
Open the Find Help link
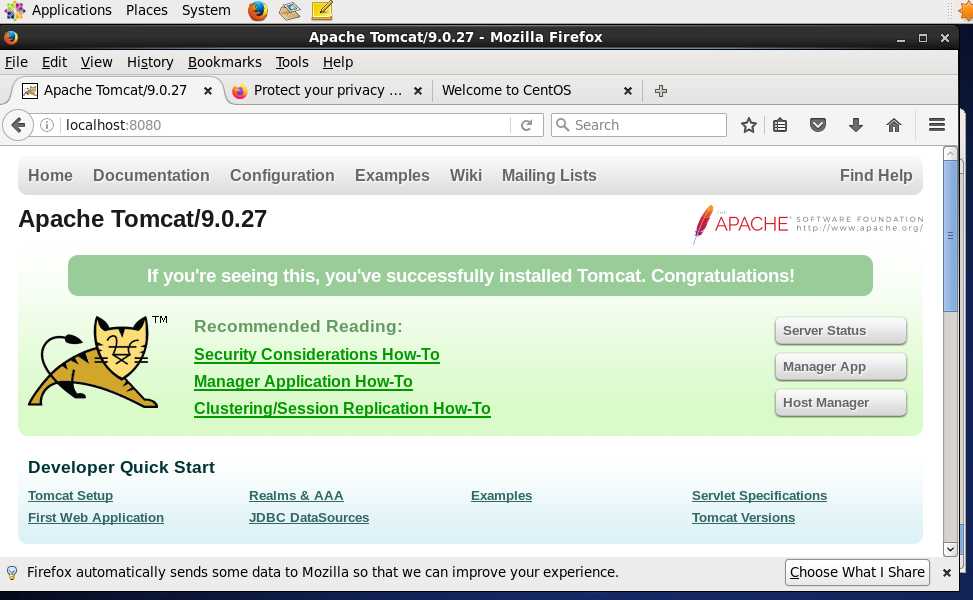[x=876, y=176]
